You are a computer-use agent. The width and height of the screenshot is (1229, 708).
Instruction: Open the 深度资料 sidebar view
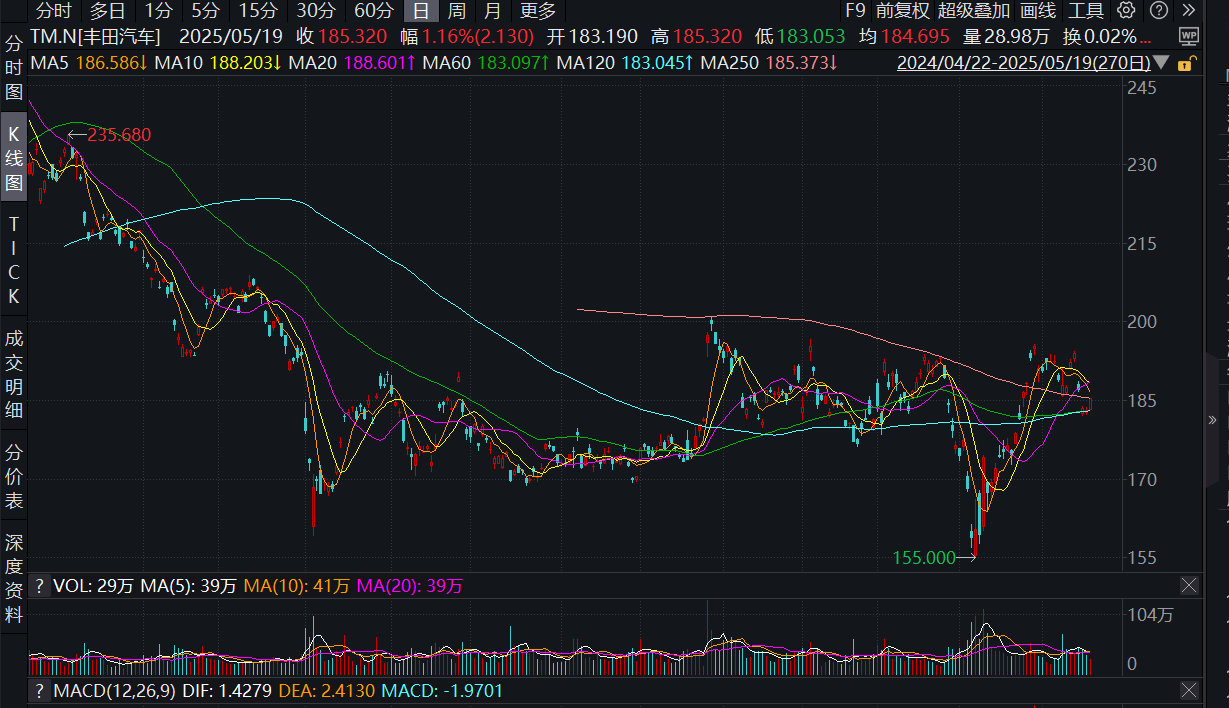click(x=14, y=578)
